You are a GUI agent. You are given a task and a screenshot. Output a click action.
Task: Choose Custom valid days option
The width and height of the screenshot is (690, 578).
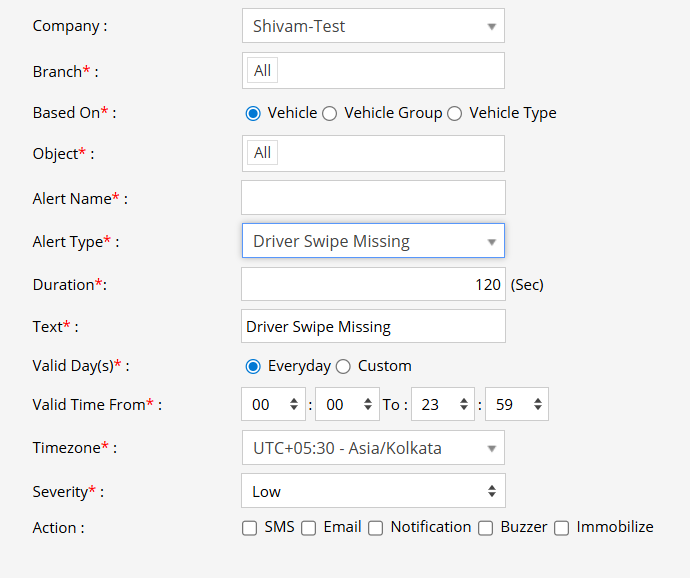[343, 366]
